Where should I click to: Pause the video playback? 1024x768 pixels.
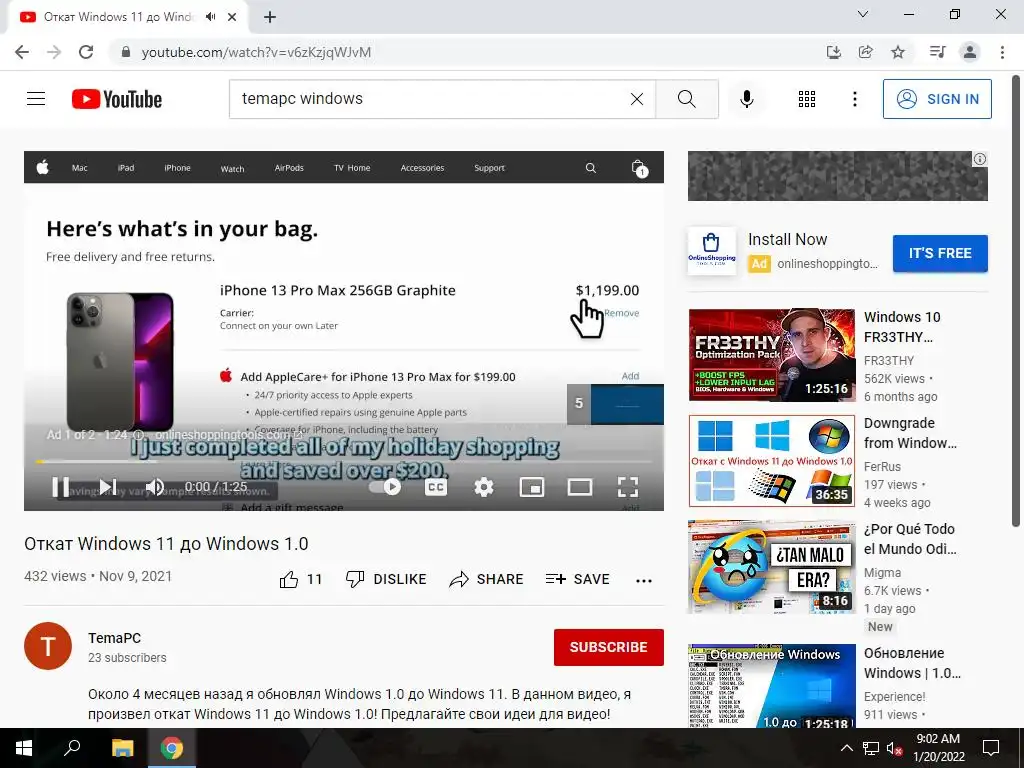pyautogui.click(x=60, y=487)
